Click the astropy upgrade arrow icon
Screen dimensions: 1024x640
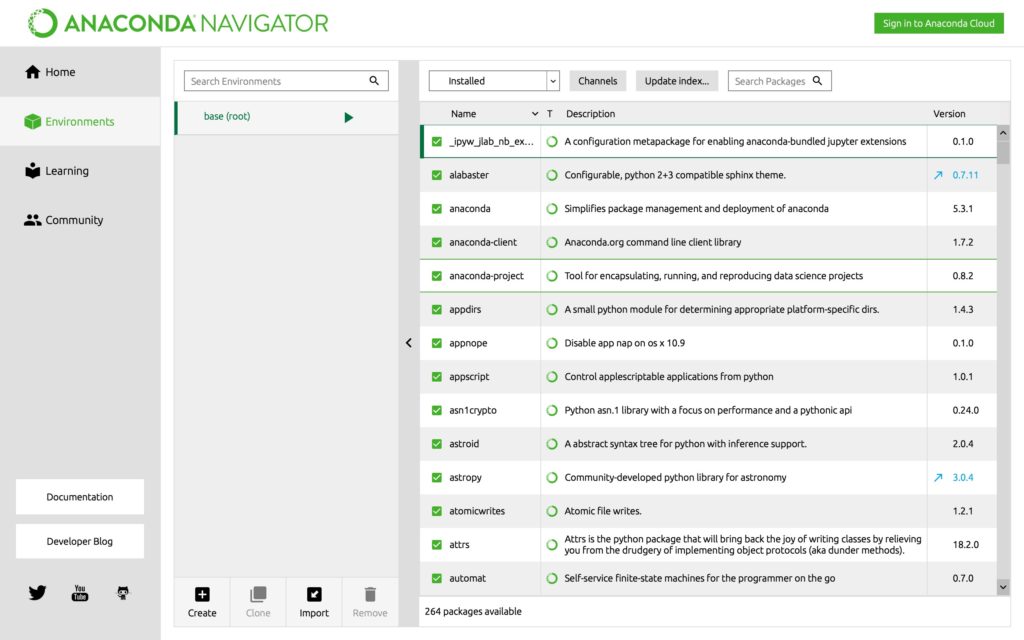pyautogui.click(x=938, y=477)
